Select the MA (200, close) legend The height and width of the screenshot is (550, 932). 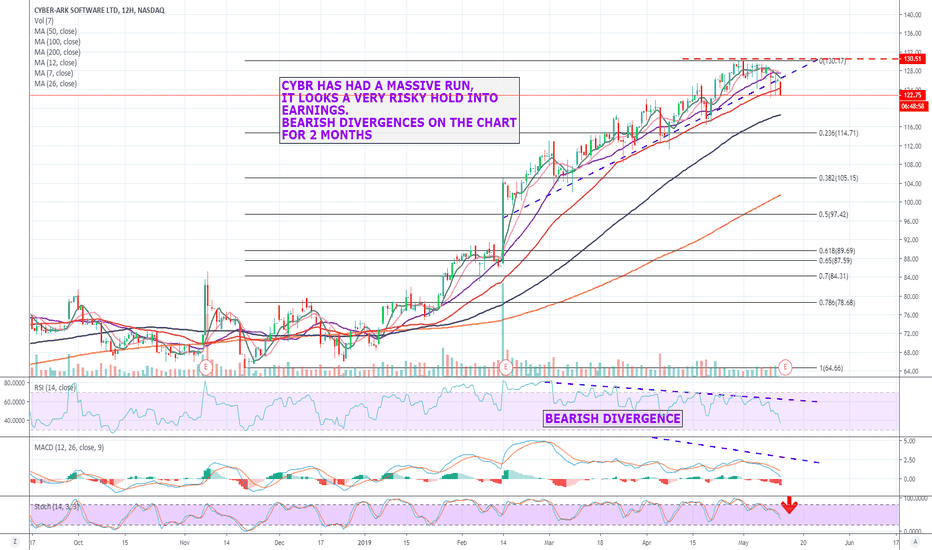click(57, 52)
